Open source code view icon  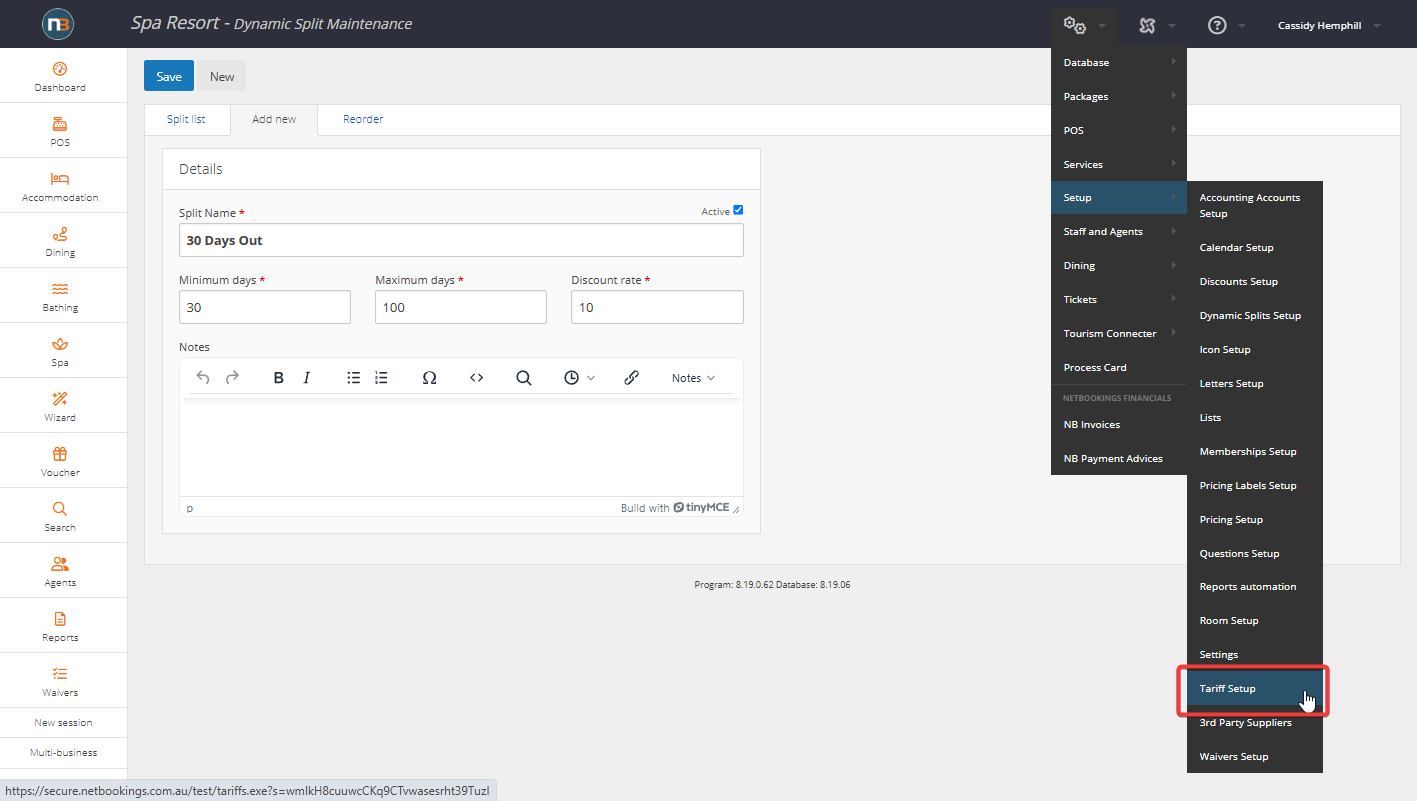tap(477, 378)
